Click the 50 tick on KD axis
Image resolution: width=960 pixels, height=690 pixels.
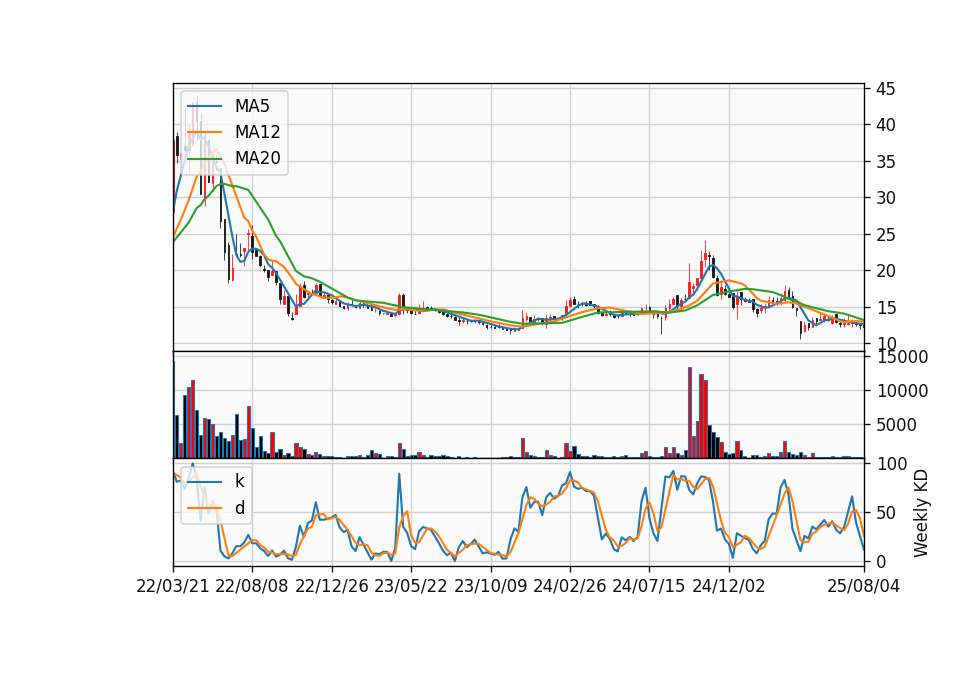pos(886,512)
